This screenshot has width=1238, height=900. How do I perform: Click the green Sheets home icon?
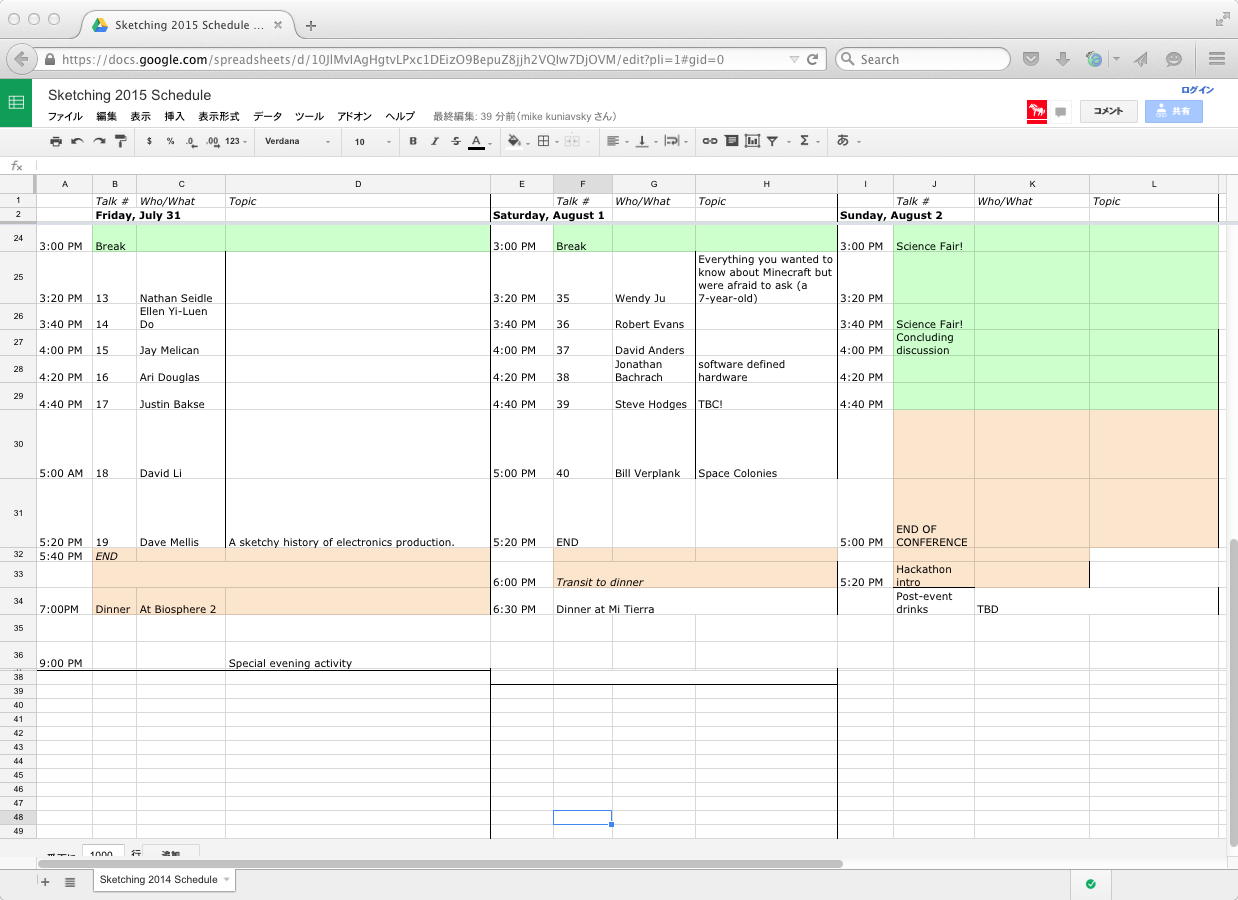[16, 102]
